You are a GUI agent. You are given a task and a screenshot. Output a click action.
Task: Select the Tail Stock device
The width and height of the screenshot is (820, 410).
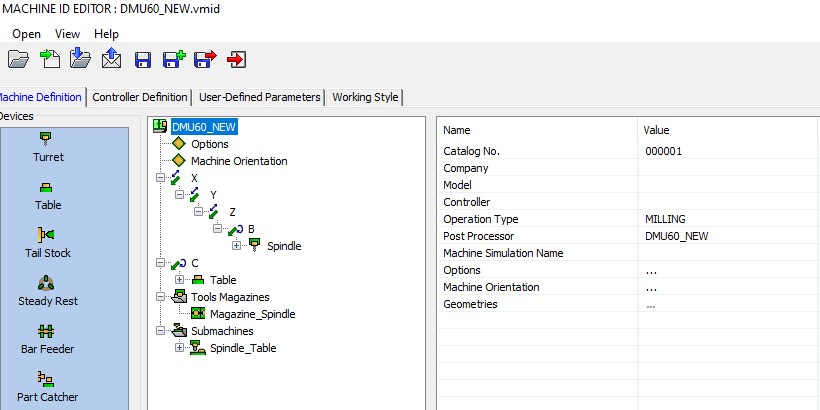tap(48, 242)
